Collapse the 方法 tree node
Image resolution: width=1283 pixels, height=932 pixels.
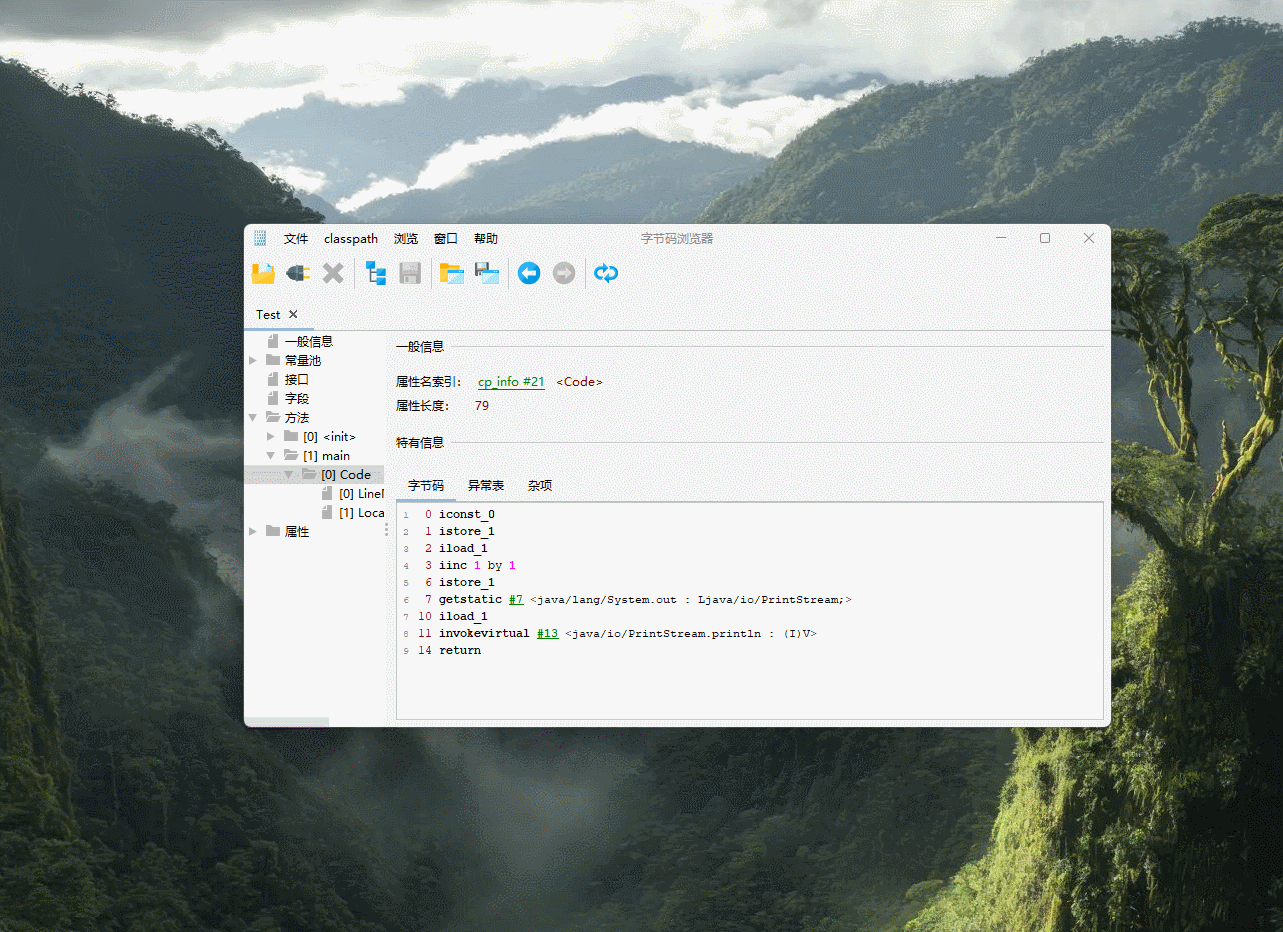pyautogui.click(x=253, y=418)
